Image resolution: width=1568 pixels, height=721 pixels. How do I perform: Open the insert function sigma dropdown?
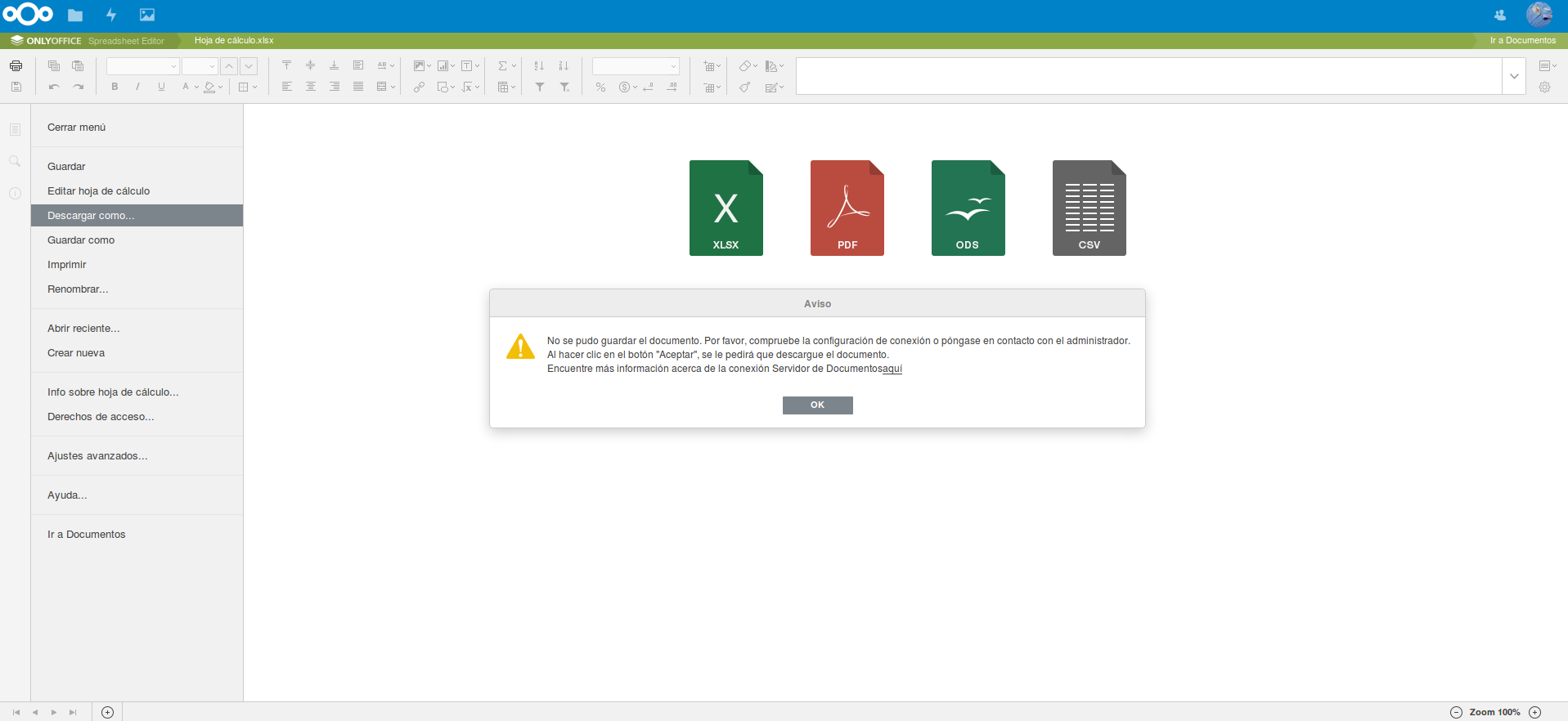507,65
